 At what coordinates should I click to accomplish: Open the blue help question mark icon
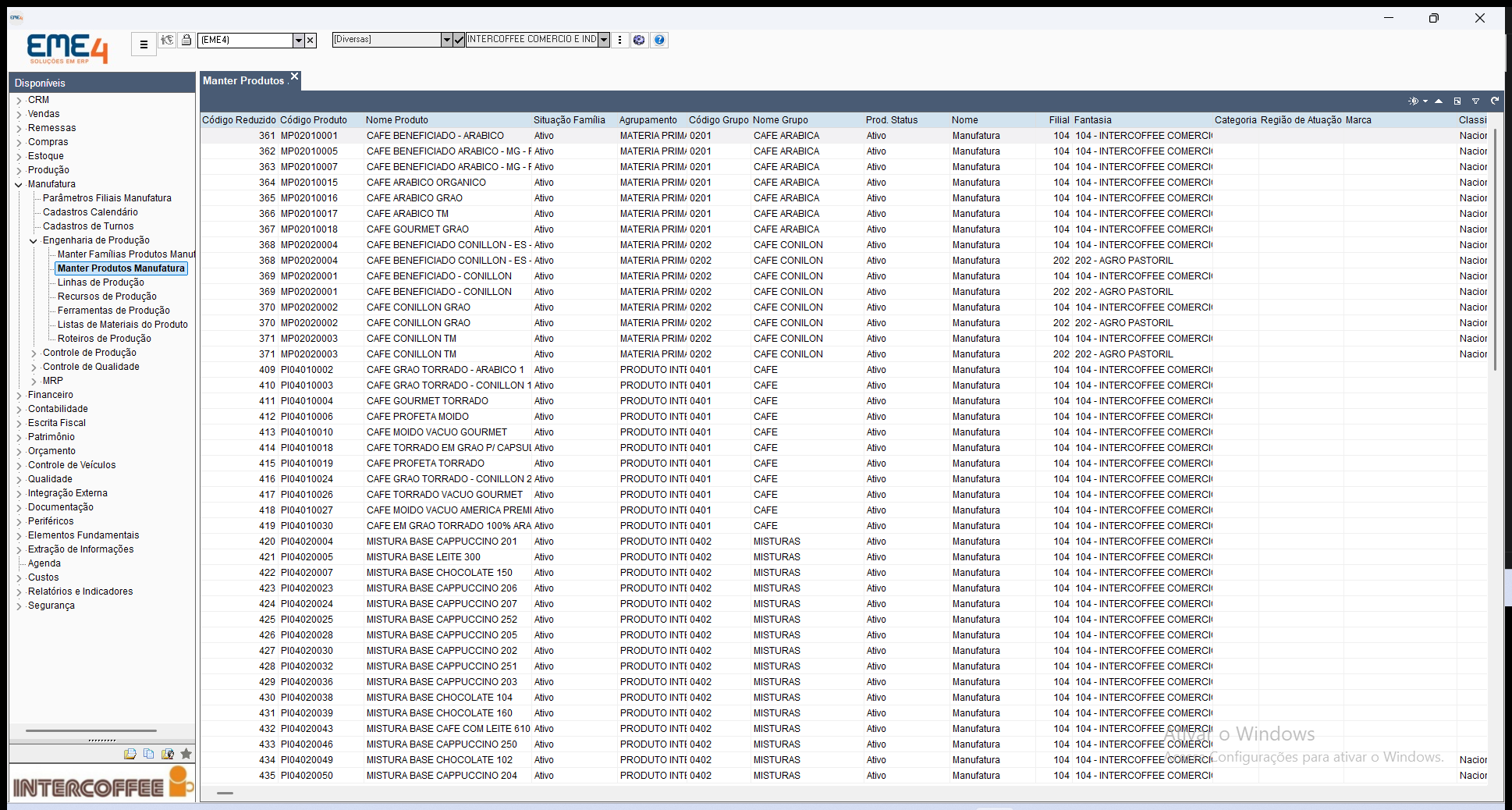[x=660, y=40]
